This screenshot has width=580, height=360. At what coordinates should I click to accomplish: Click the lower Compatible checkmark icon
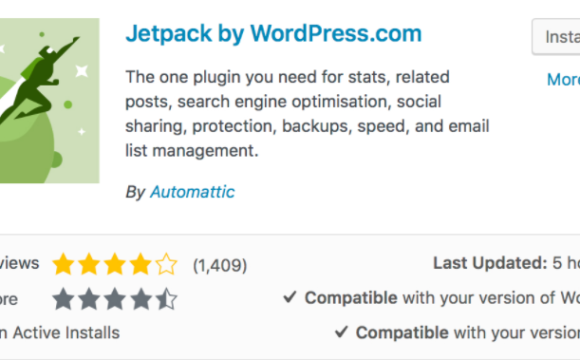click(341, 332)
